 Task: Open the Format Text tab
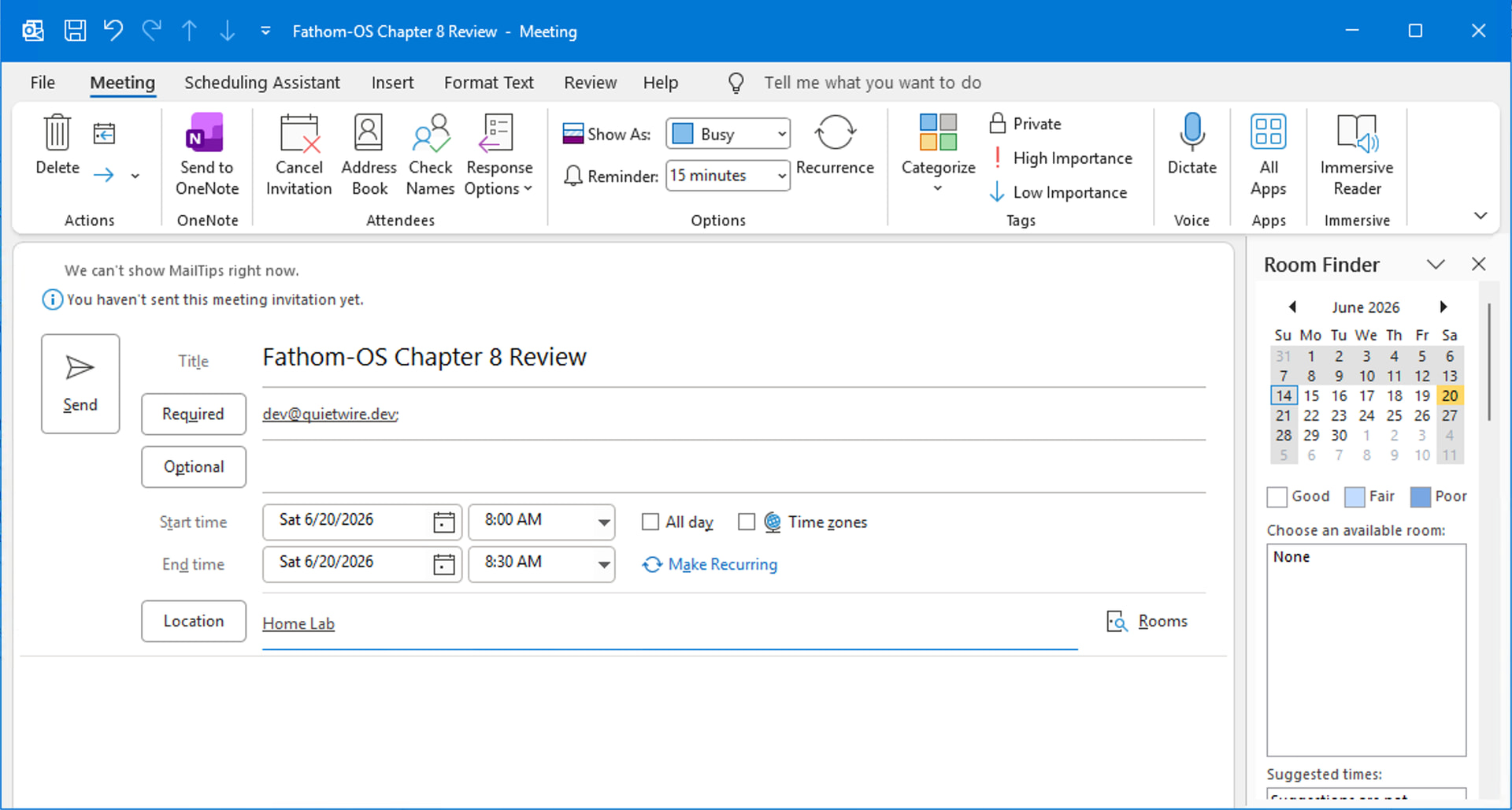488,83
